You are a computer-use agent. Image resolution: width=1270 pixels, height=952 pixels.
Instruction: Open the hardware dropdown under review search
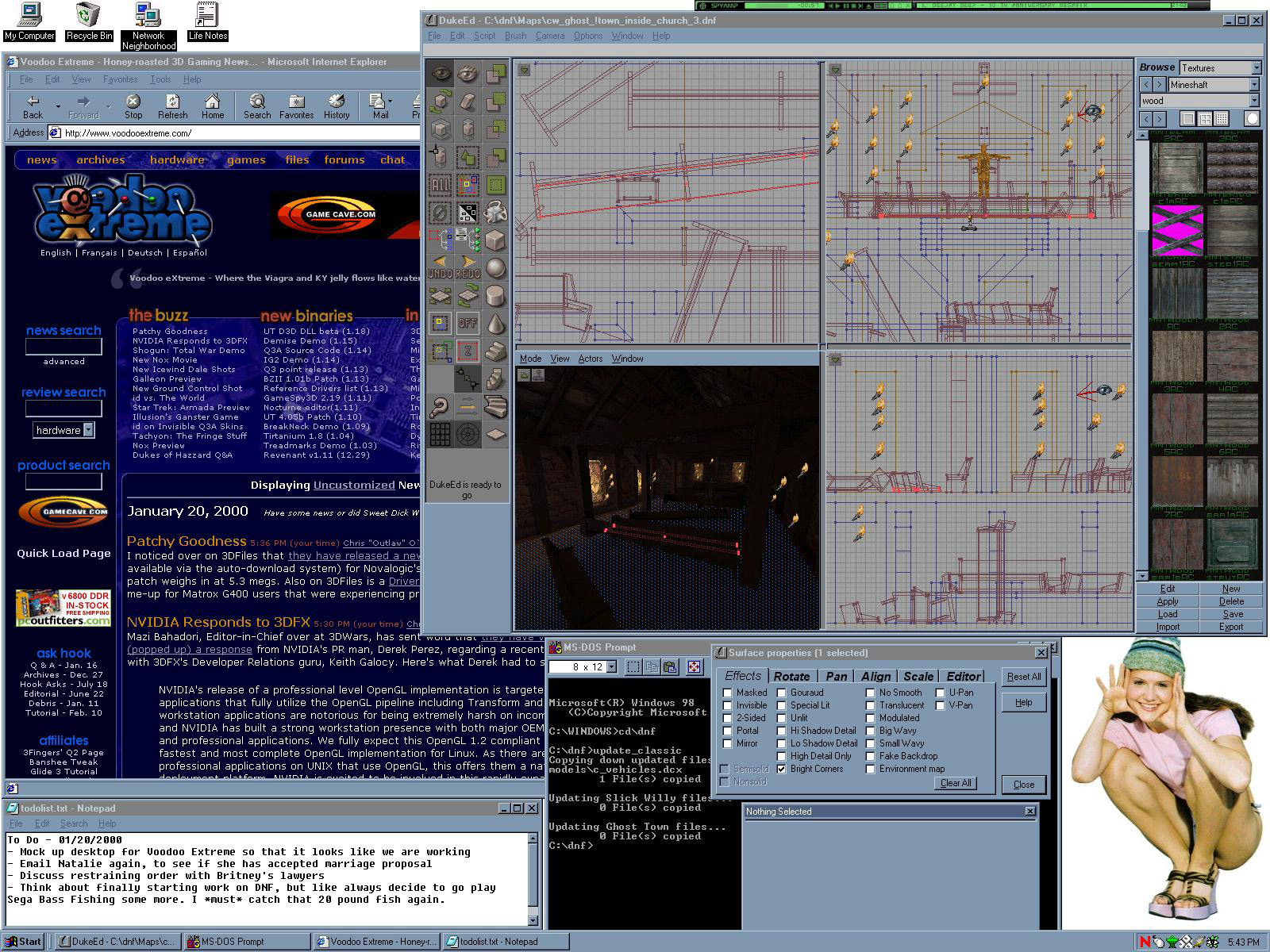(88, 430)
